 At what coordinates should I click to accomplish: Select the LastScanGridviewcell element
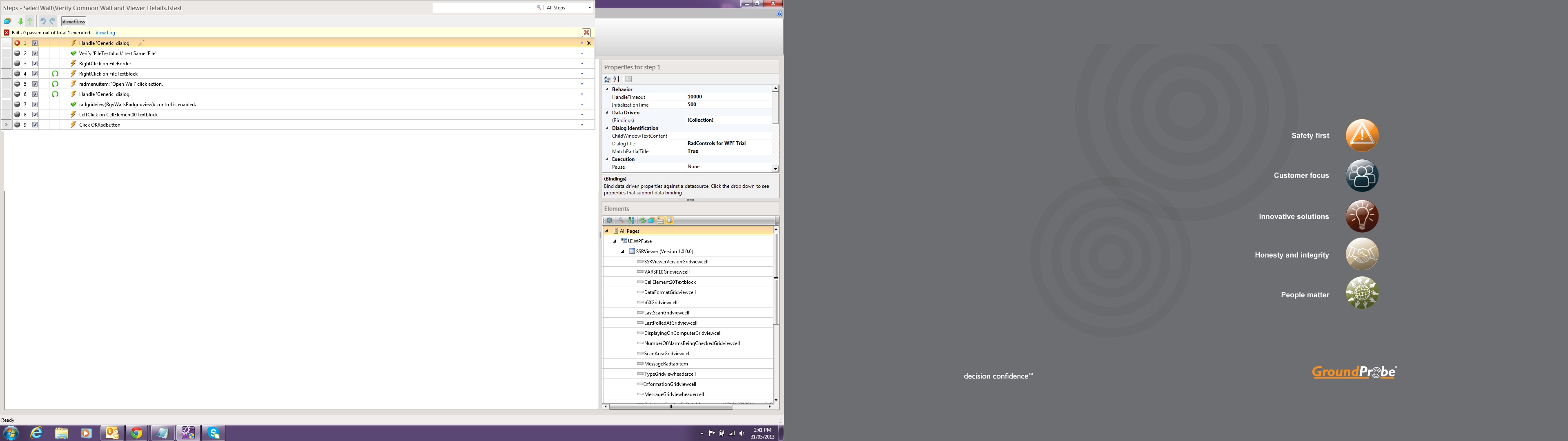[666, 312]
